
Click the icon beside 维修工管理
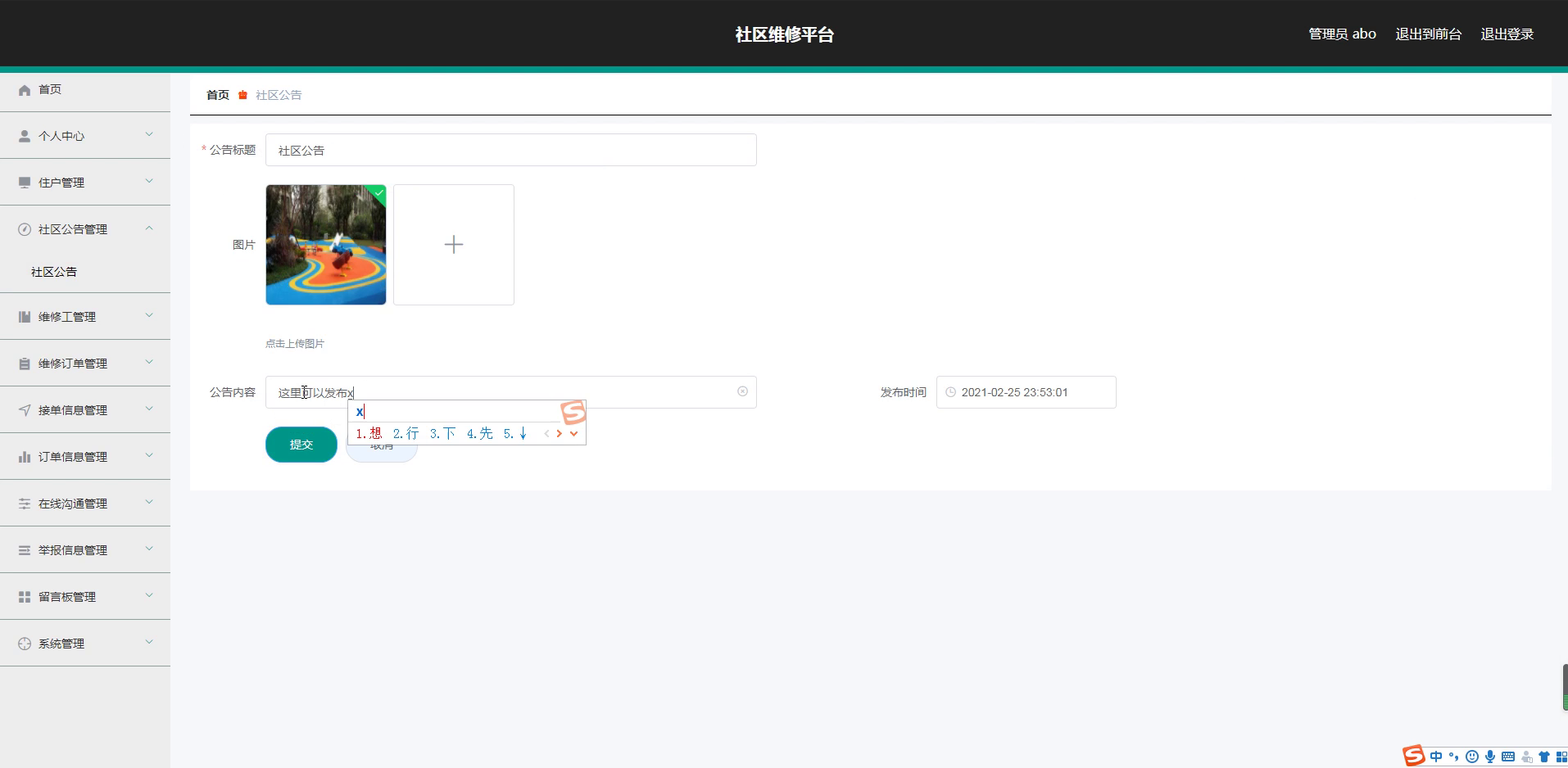coord(25,317)
